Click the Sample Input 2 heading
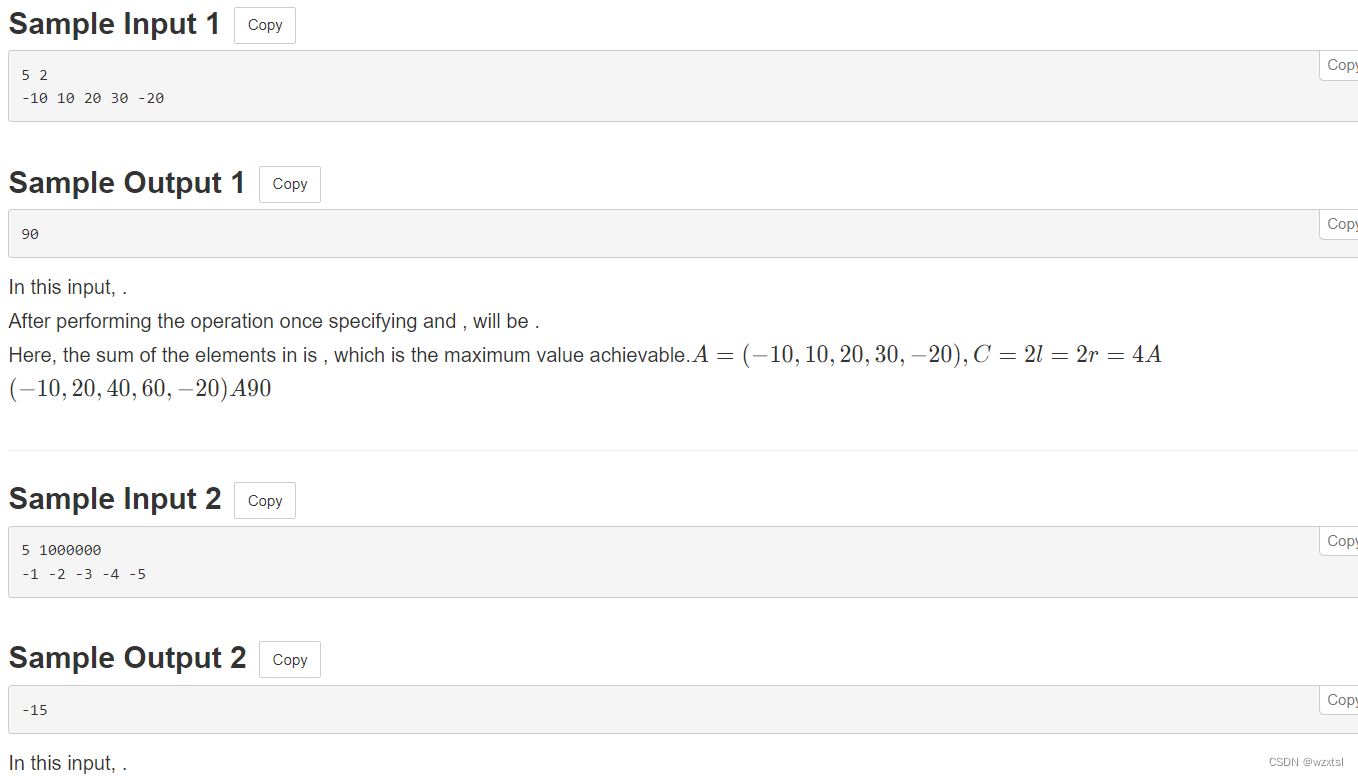The image size is (1358, 776). (x=115, y=499)
